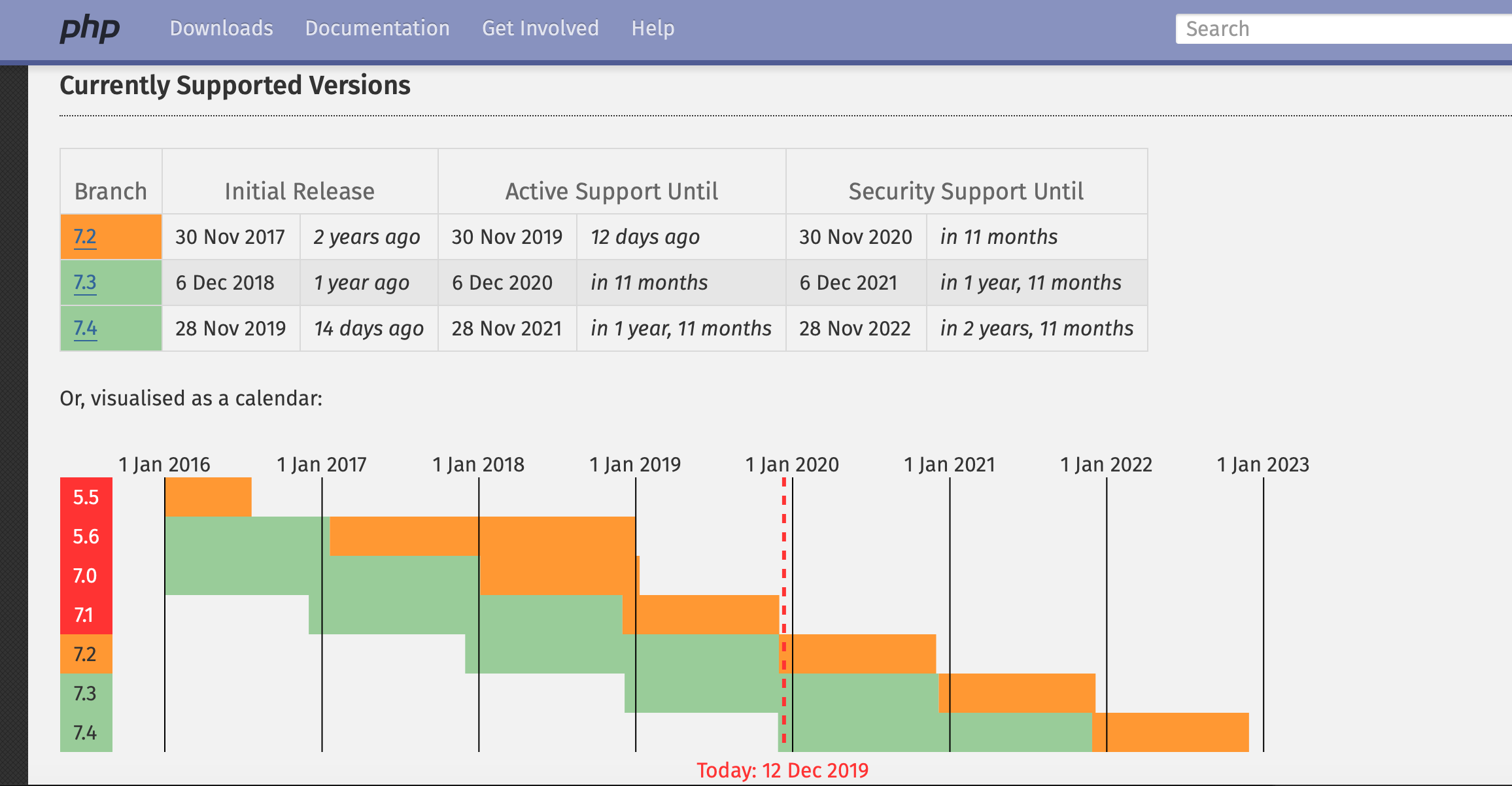Click the green 7.3 calendar label
Viewport: 1512px width, 786px height.
pyautogui.click(x=86, y=693)
